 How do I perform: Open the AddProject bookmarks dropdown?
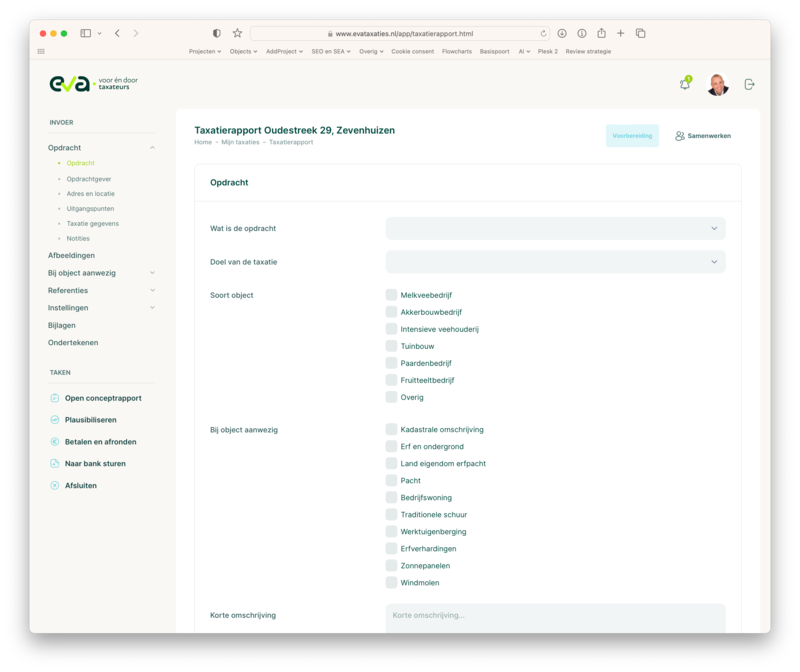click(x=284, y=52)
